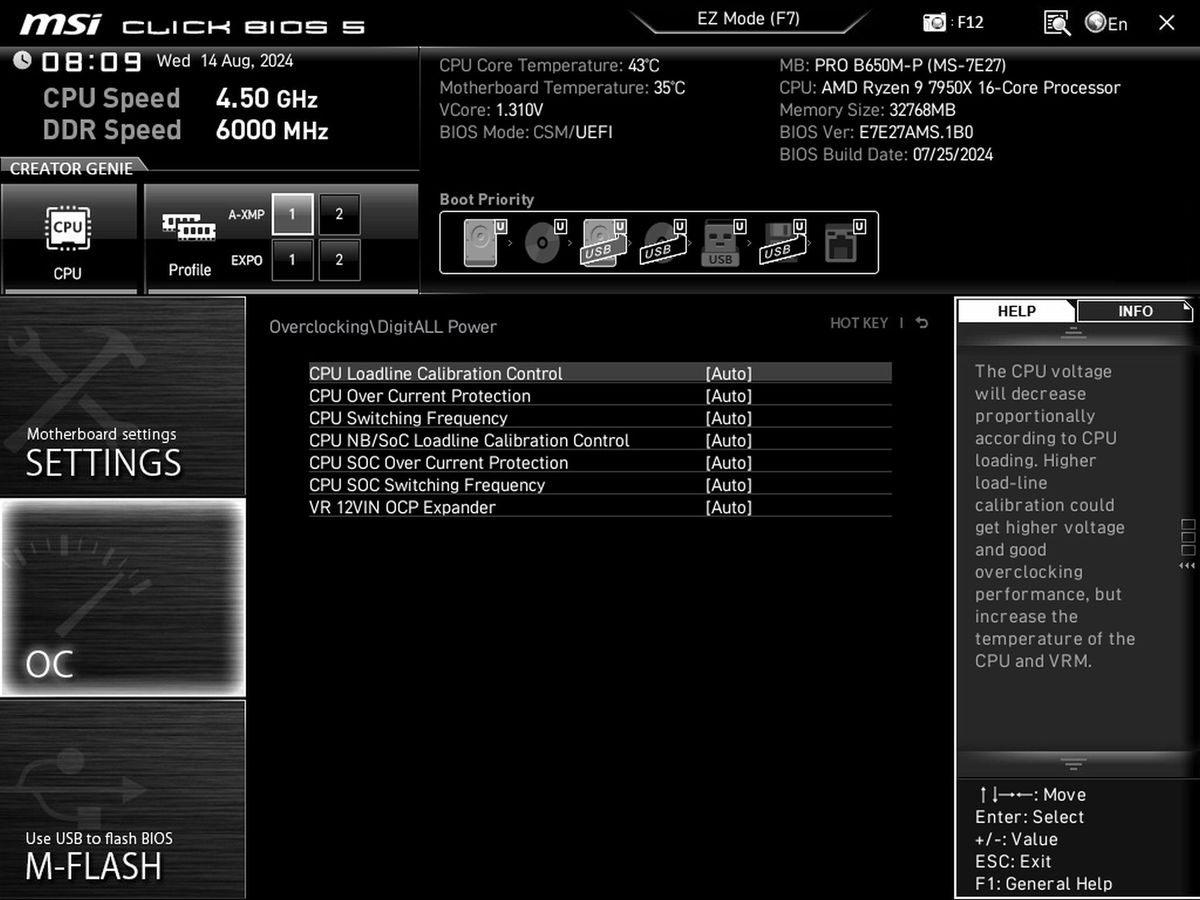
Task: Select the USB floppy boot priority icon
Action: (783, 242)
